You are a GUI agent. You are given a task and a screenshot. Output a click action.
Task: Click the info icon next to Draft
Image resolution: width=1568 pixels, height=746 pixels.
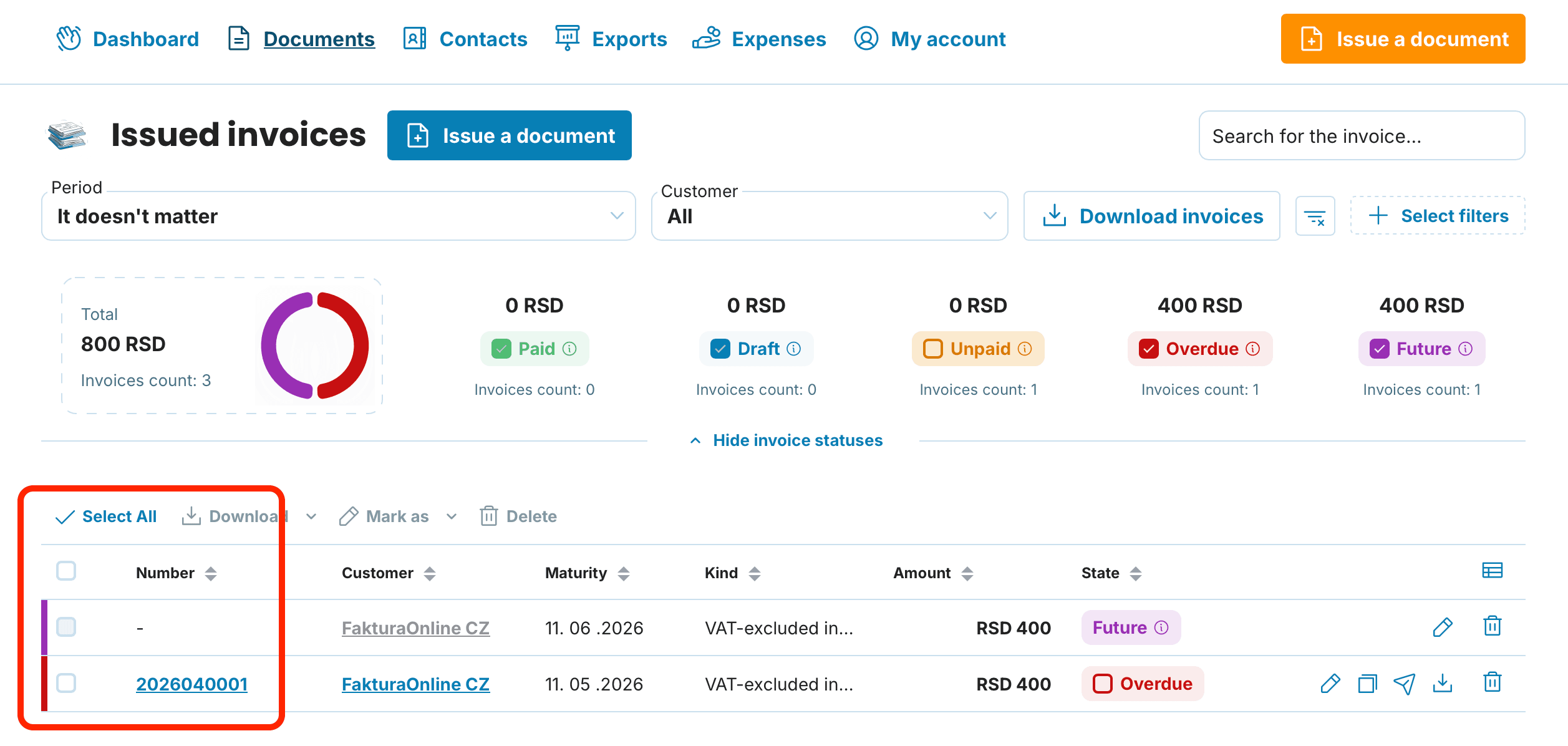[793, 349]
